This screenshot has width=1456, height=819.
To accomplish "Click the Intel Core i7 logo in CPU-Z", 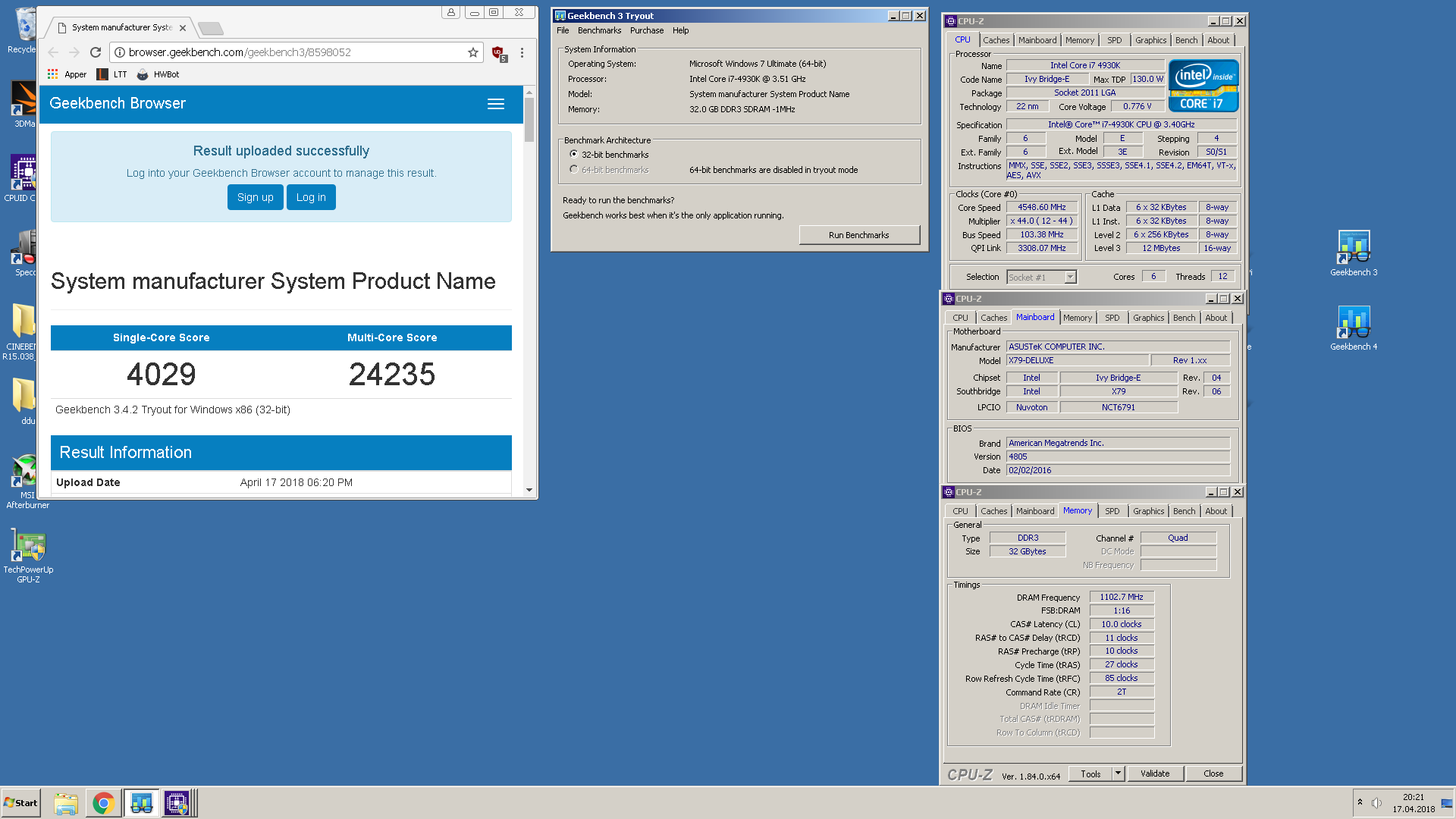I will coord(1203,86).
